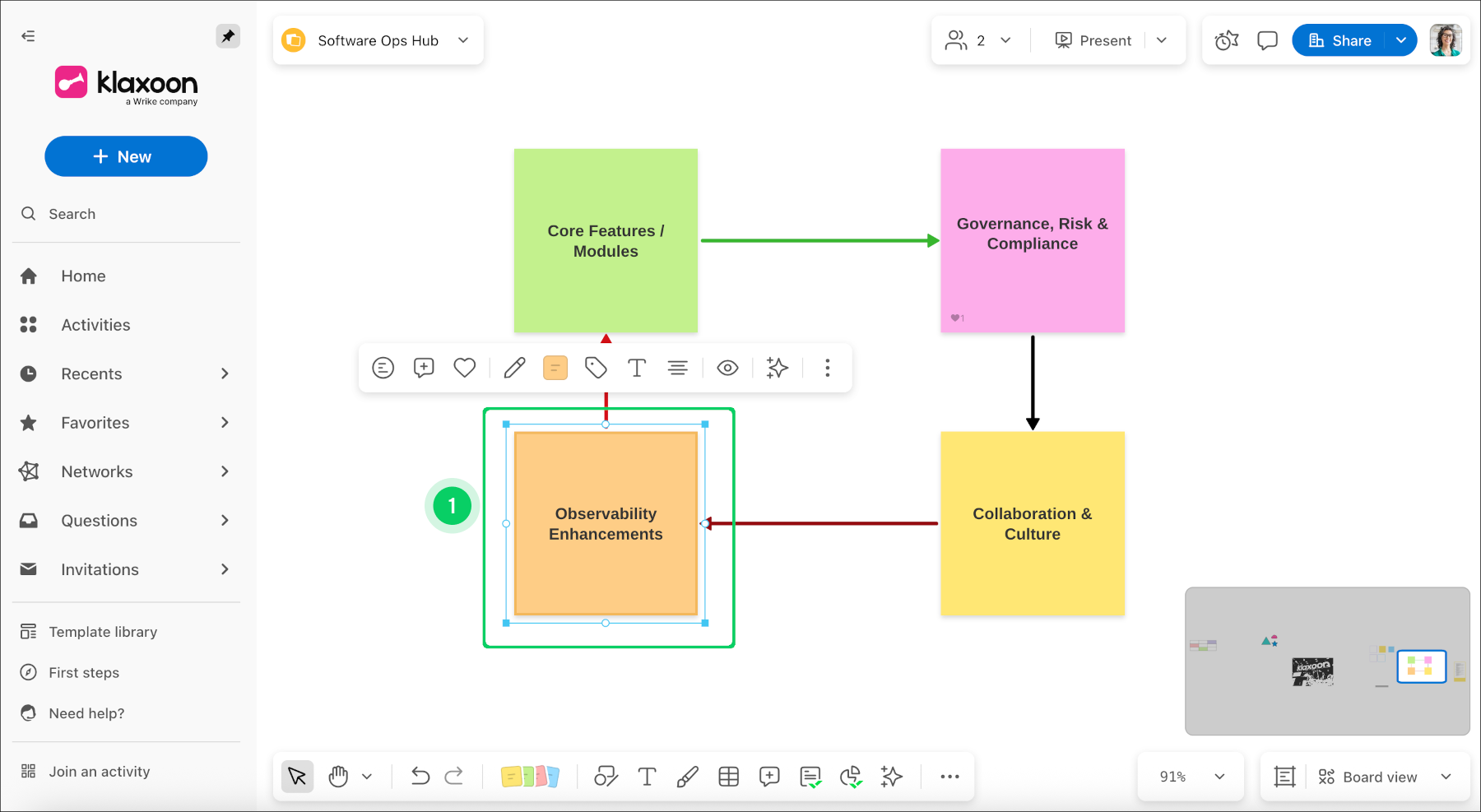Open the shapes tool
The height and width of the screenshot is (812, 1481).
[x=606, y=777]
